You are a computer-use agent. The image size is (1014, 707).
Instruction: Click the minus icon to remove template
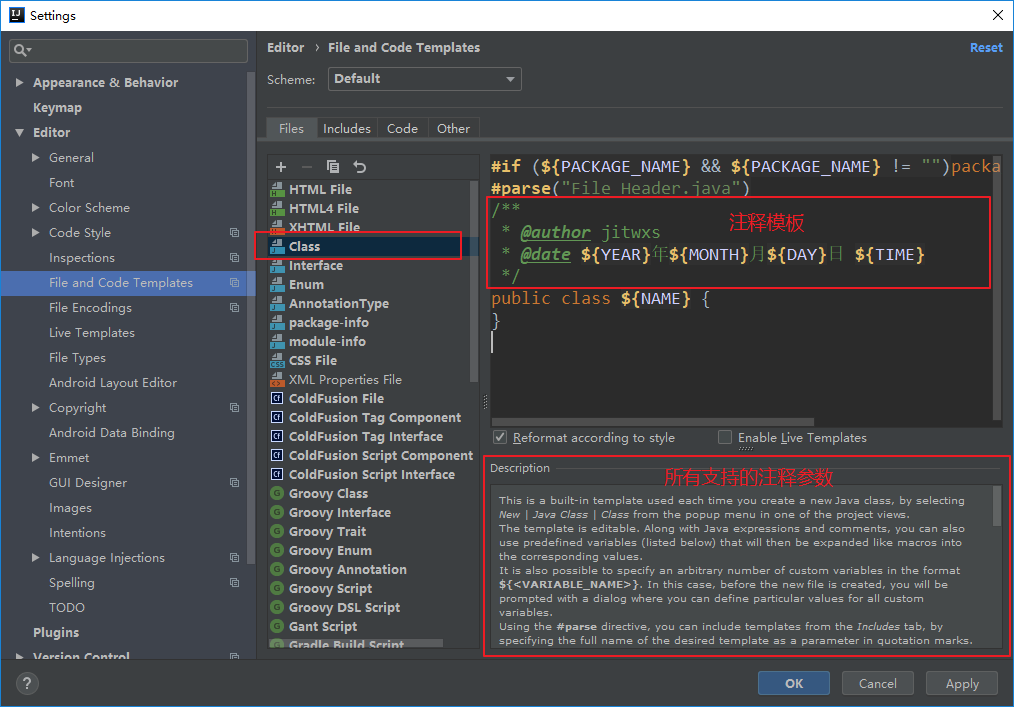click(307, 167)
